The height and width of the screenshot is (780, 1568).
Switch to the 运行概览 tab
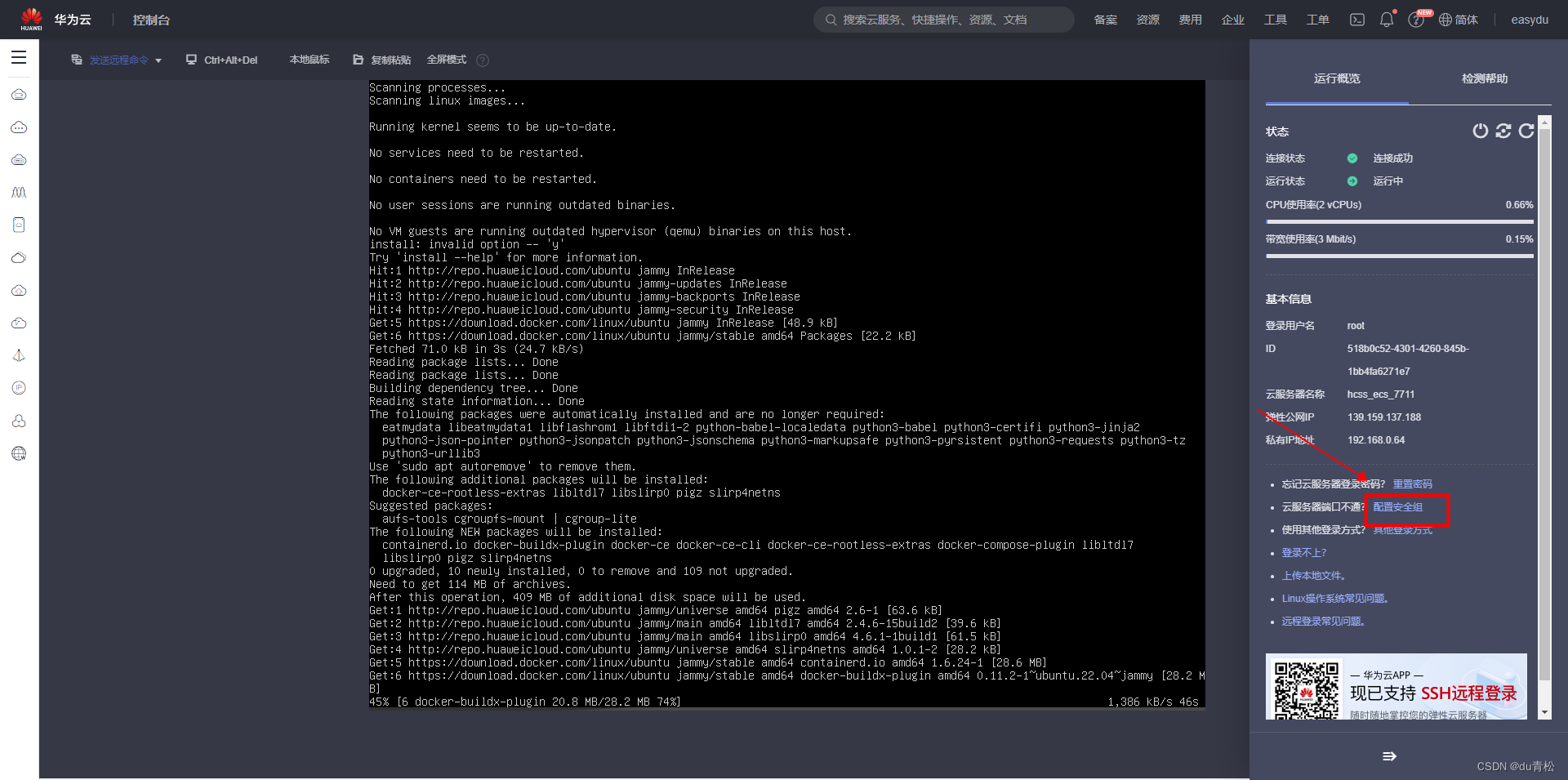(1337, 78)
